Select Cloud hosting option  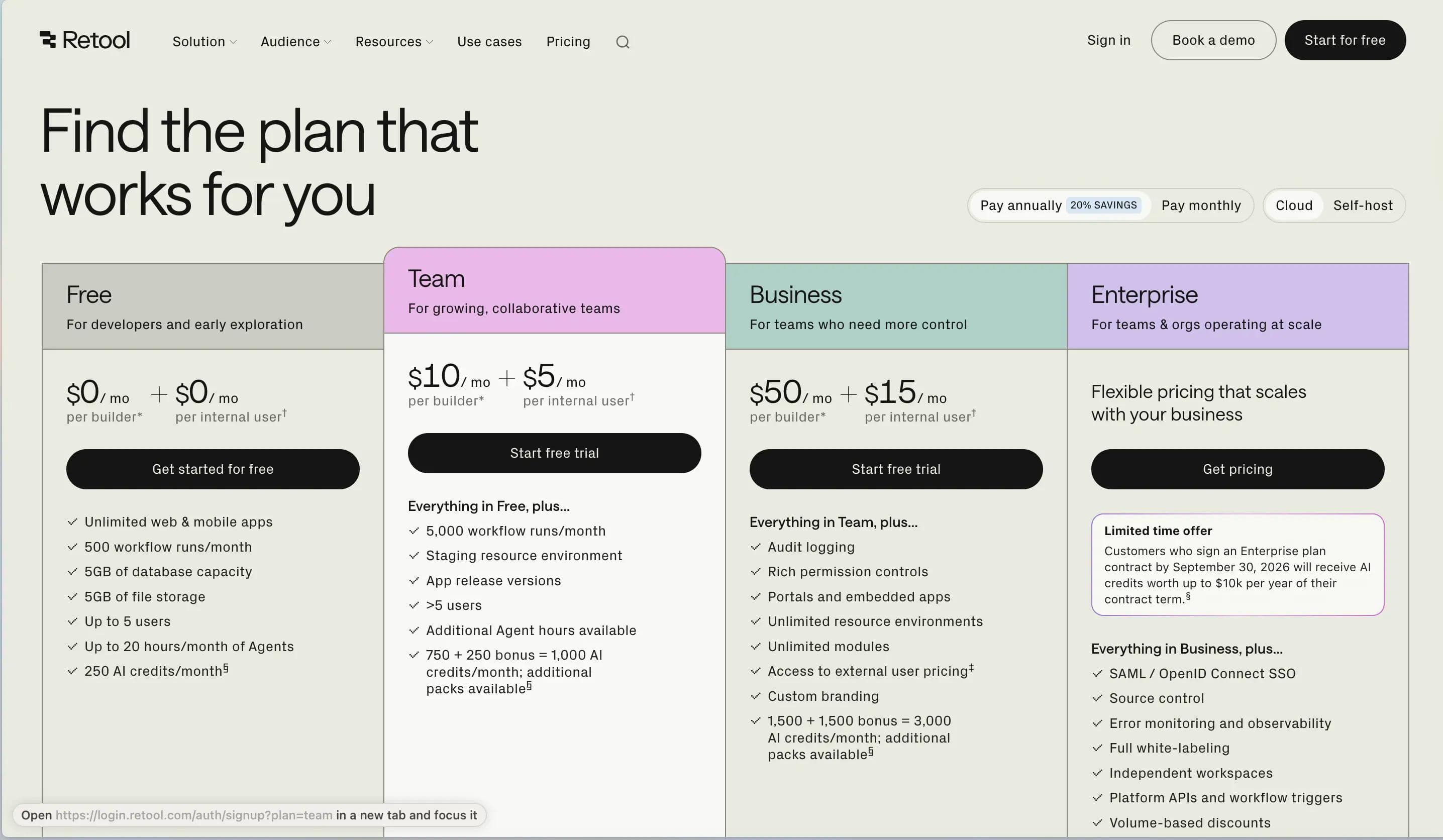point(1294,205)
